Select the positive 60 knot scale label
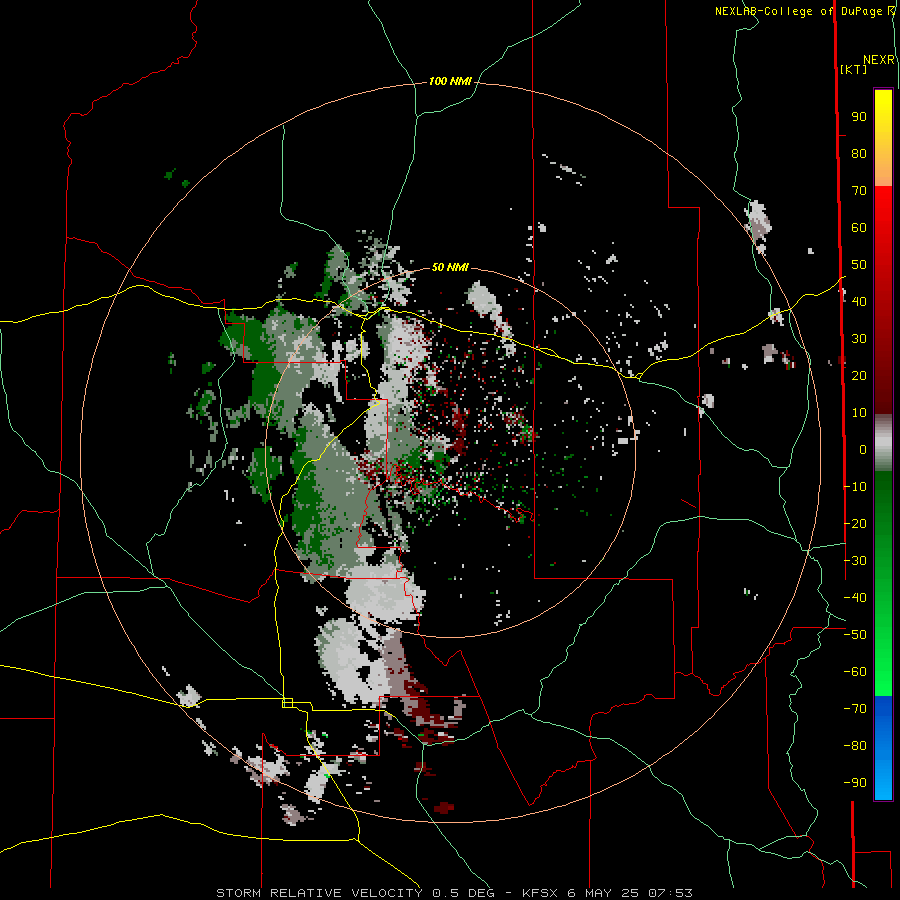900x900 pixels. [x=859, y=228]
